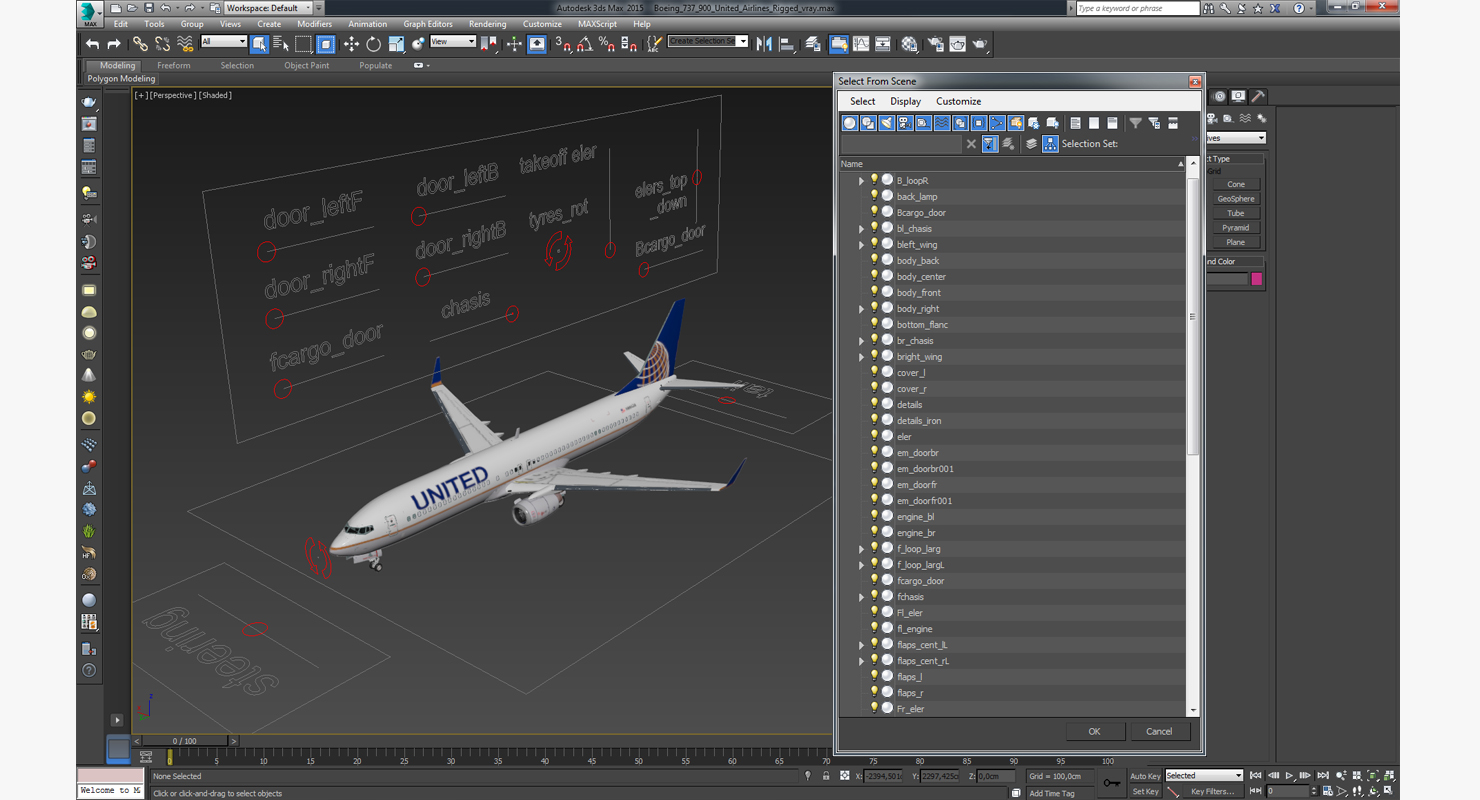Open the Modifiers menu
Viewport: 1480px width, 800px height.
(314, 24)
